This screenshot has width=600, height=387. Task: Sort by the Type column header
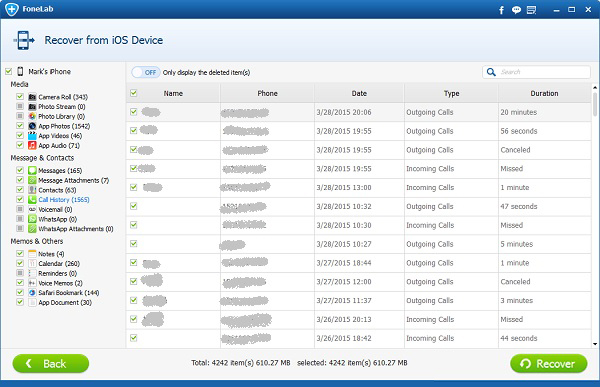[452, 93]
